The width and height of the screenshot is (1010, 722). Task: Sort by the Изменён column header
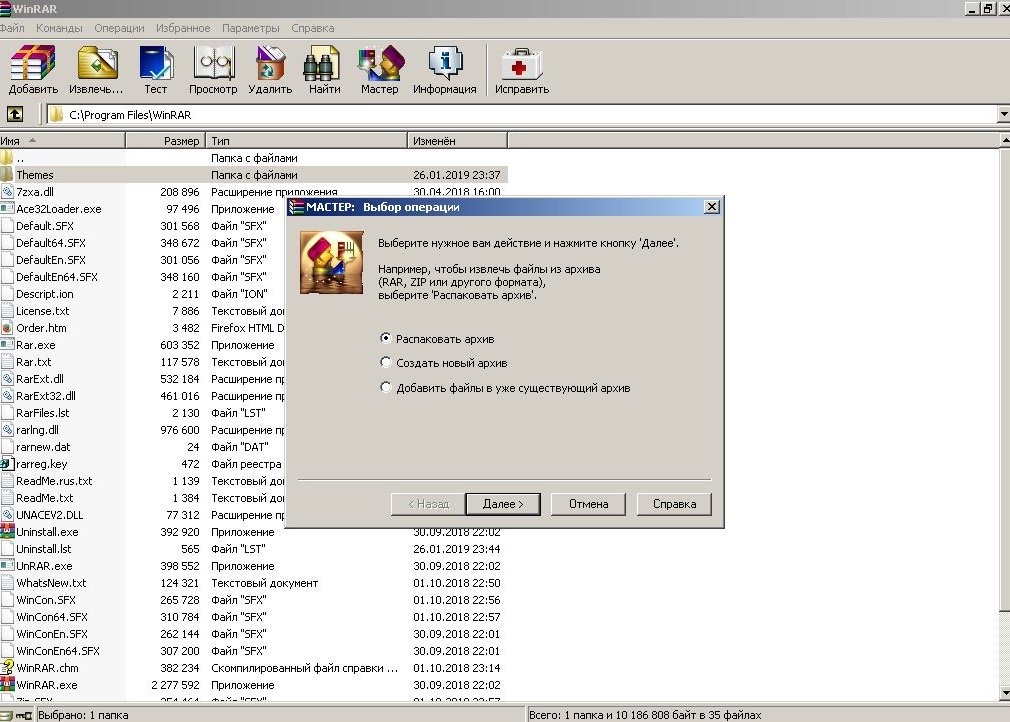[457, 140]
